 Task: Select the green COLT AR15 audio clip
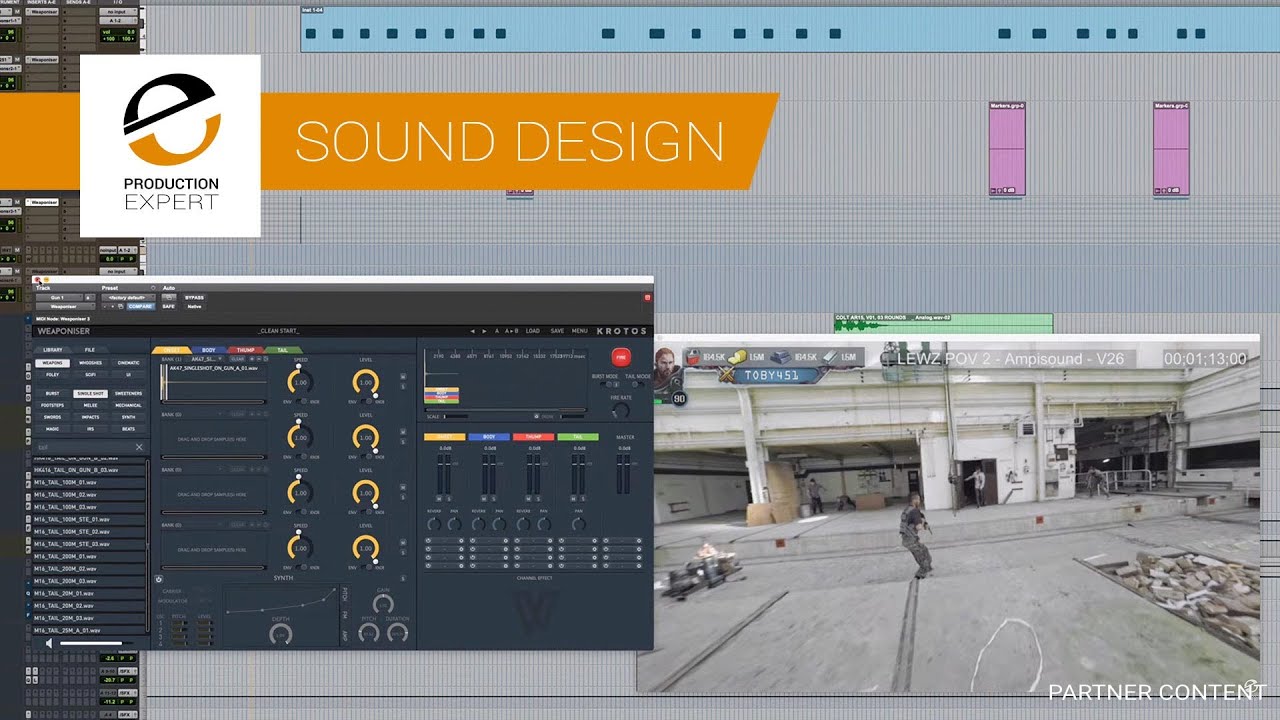pos(943,322)
